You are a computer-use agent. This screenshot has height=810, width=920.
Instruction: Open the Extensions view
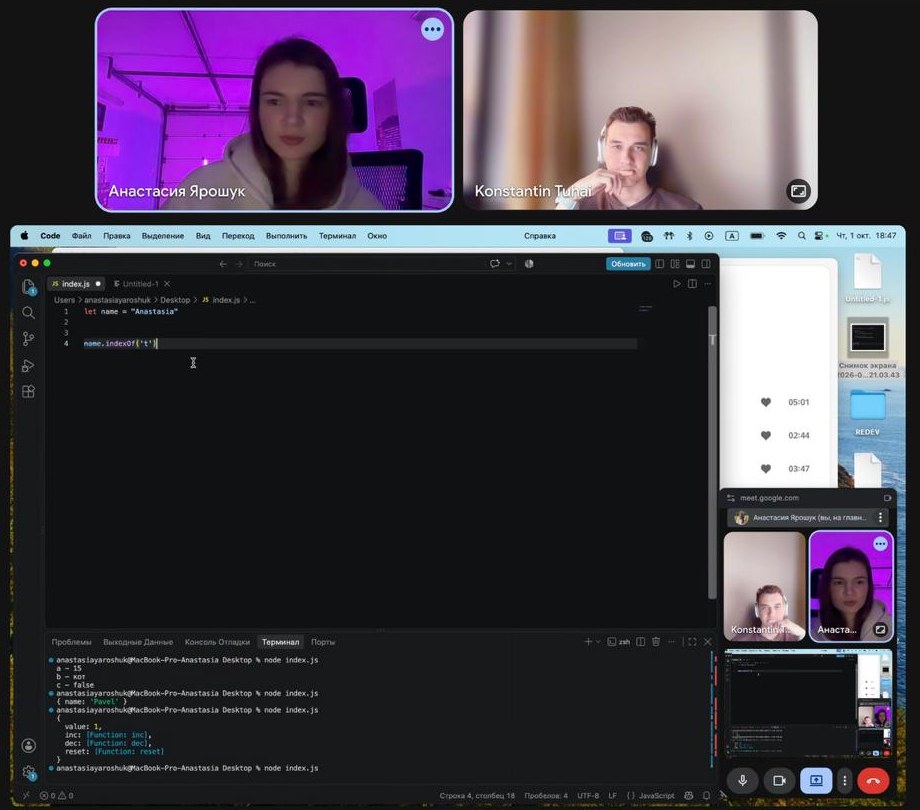(28, 391)
